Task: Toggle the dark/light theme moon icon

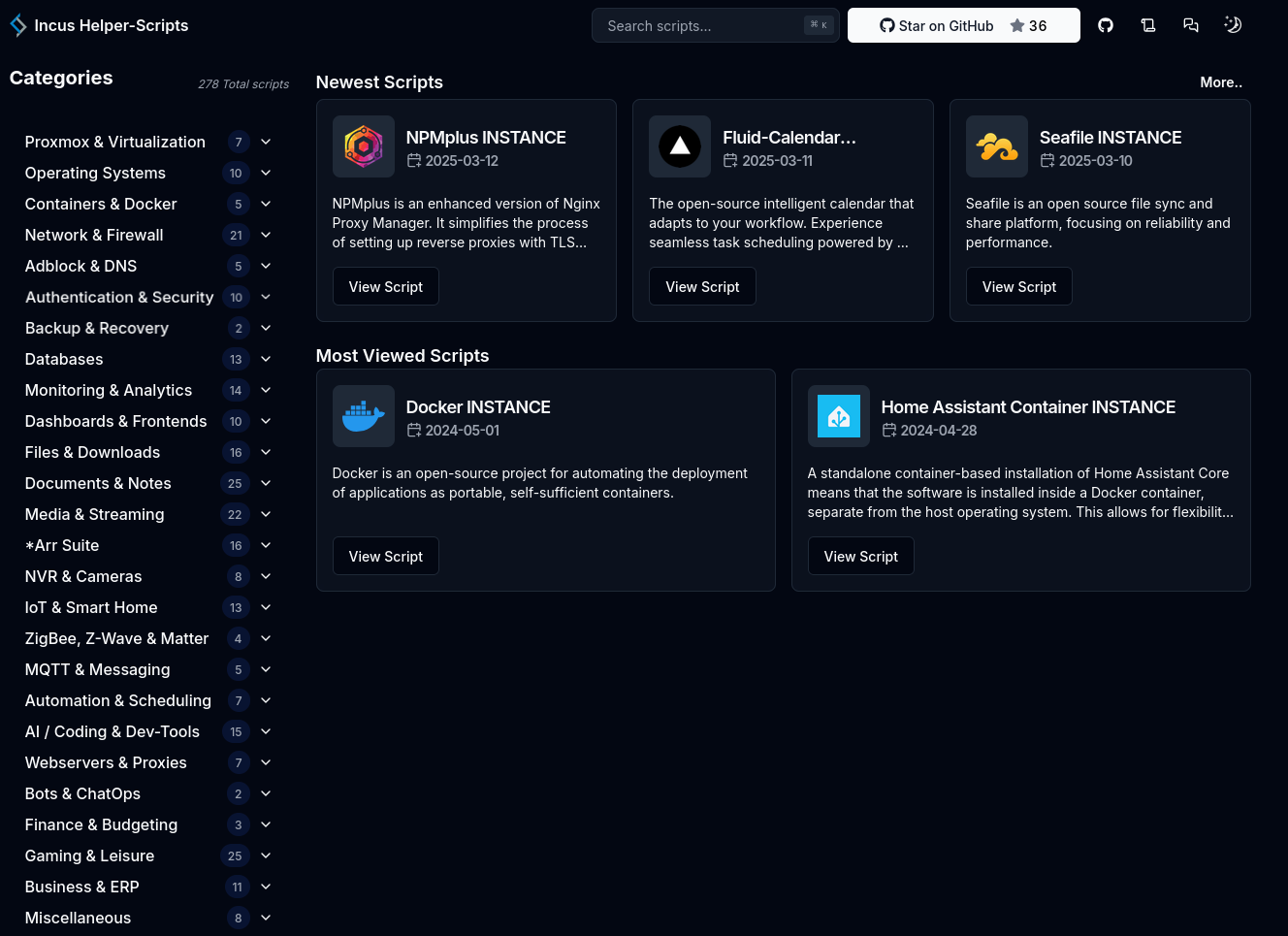Action: click(1233, 25)
